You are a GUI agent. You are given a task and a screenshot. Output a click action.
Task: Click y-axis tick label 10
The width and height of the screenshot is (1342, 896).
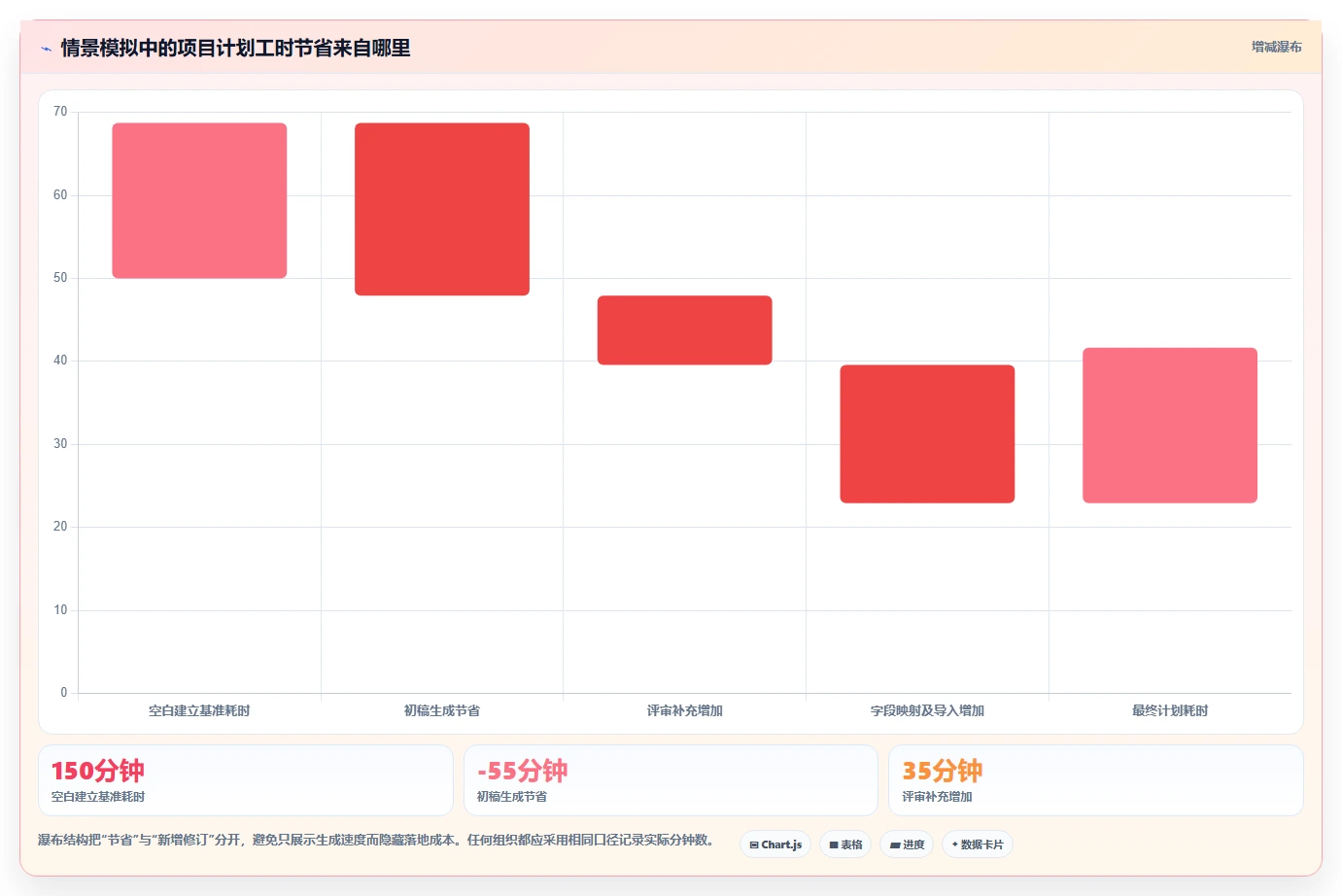[x=60, y=610]
